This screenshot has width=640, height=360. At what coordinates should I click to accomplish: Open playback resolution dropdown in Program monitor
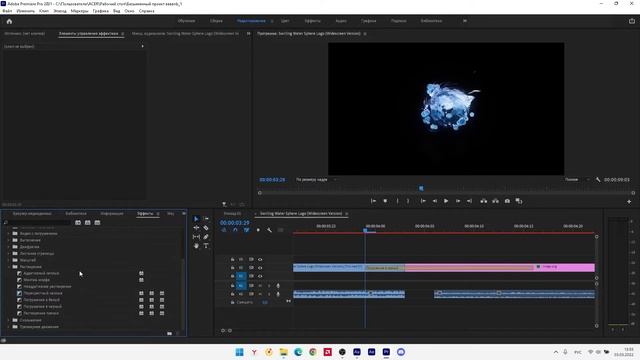point(577,180)
